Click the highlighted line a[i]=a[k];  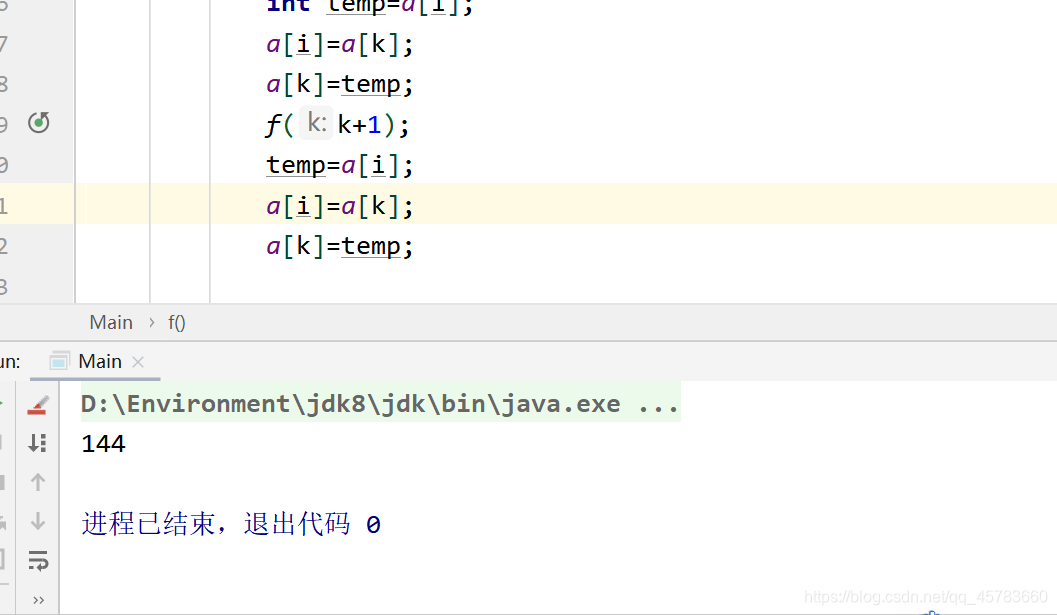coord(340,206)
